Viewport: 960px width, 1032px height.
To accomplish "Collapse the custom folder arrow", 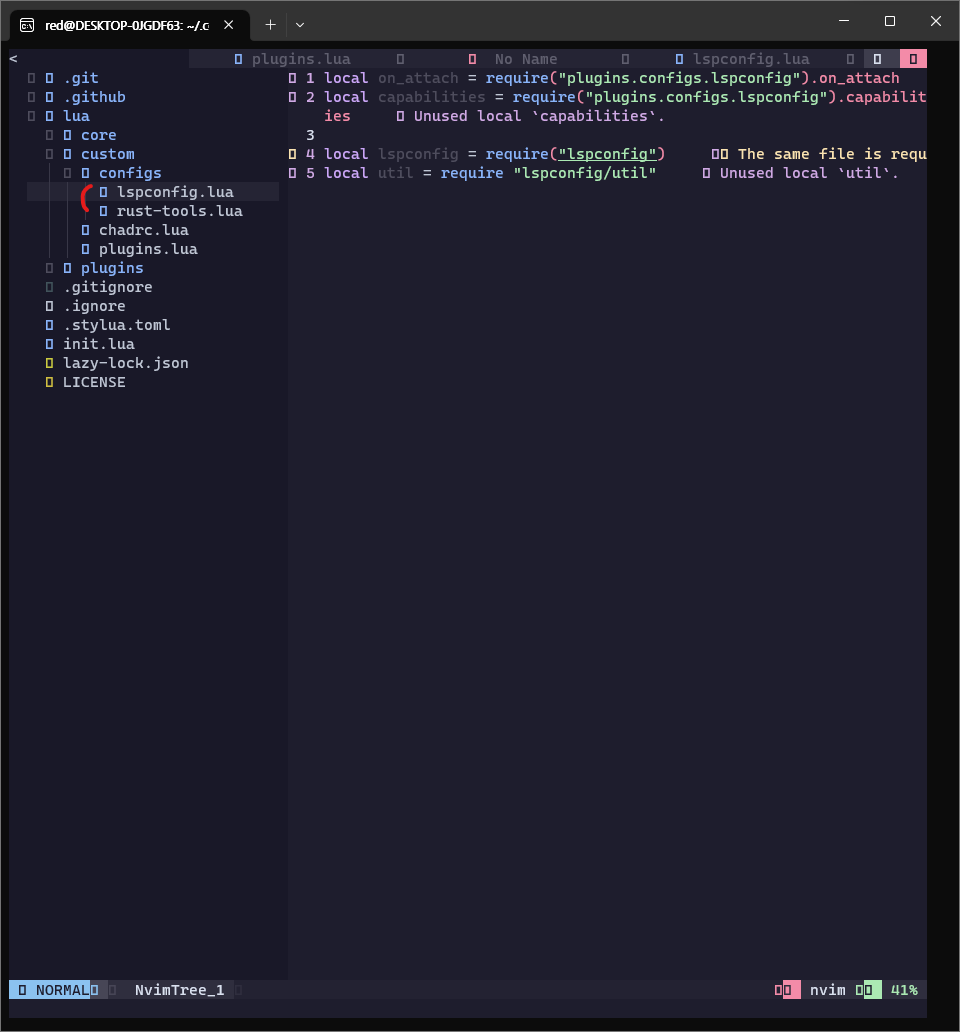I will point(49,155).
